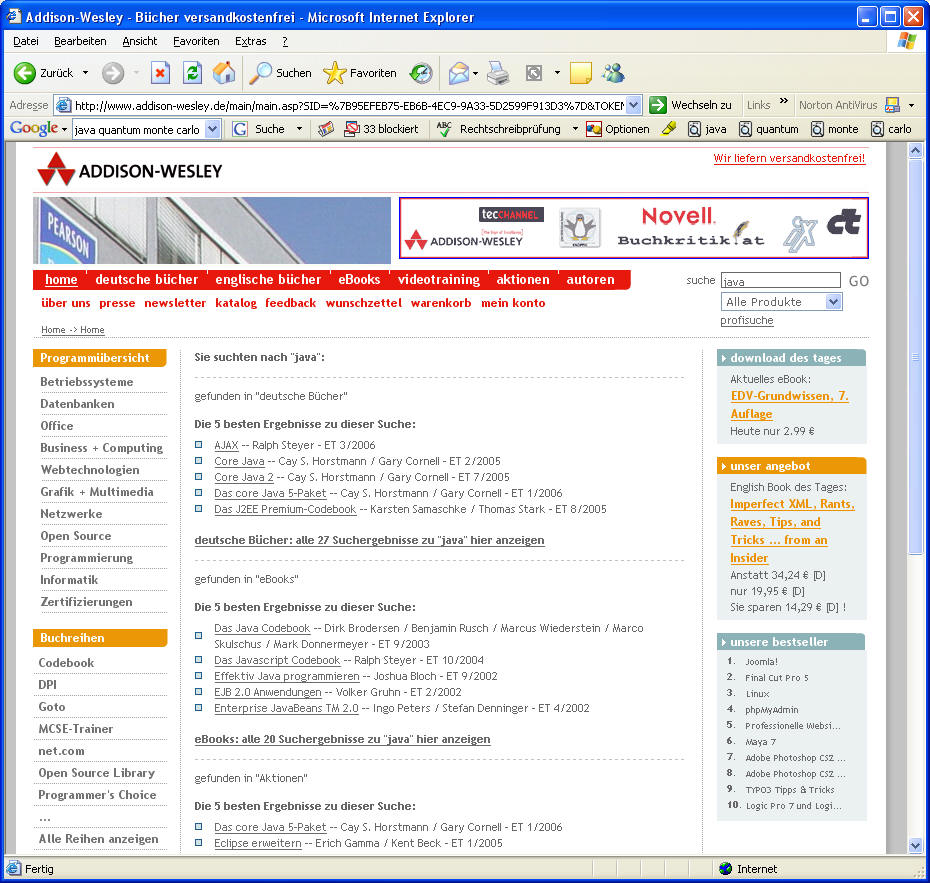This screenshot has width=930, height=883.
Task: Open the Mail toolbar icon
Action: coord(459,73)
